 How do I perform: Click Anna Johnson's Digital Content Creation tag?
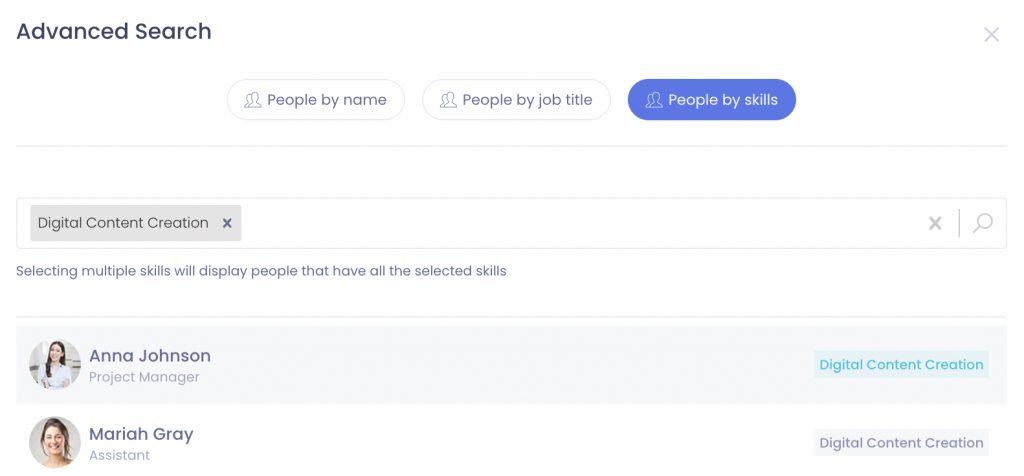pyautogui.click(x=901, y=365)
